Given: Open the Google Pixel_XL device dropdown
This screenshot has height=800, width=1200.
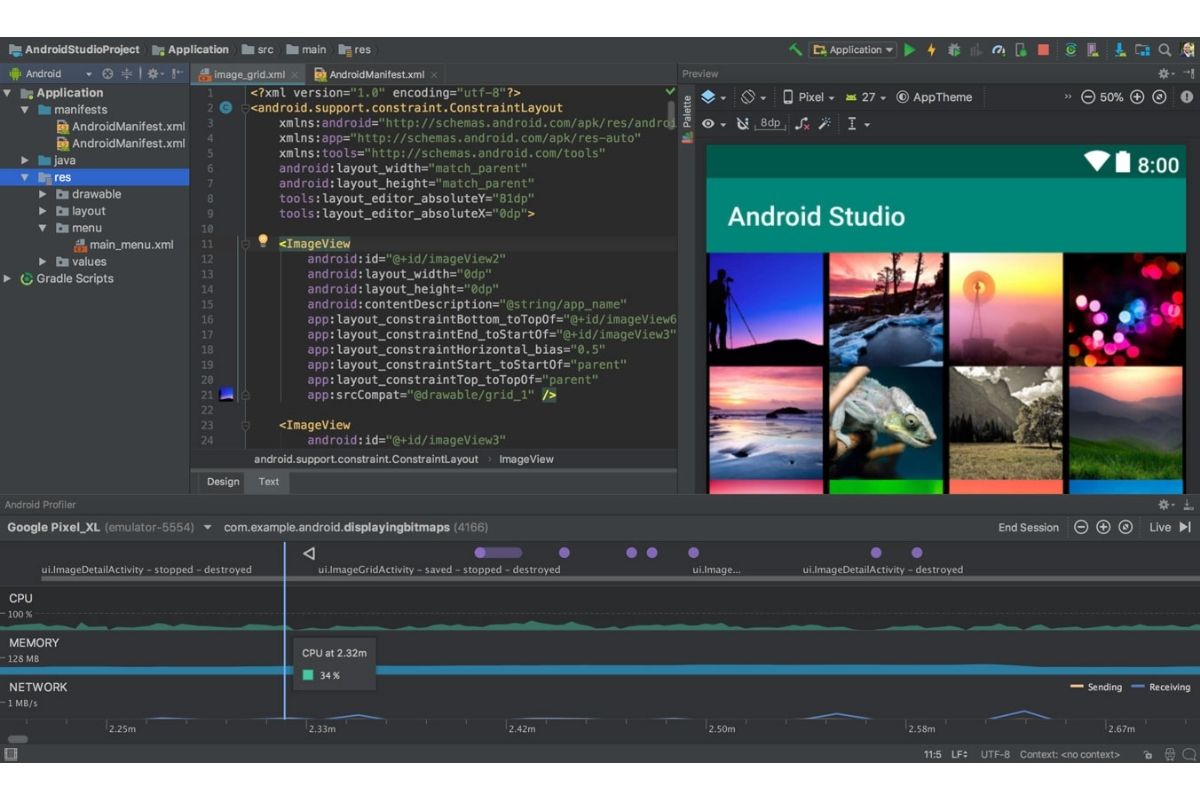Looking at the screenshot, I should coord(109,527).
